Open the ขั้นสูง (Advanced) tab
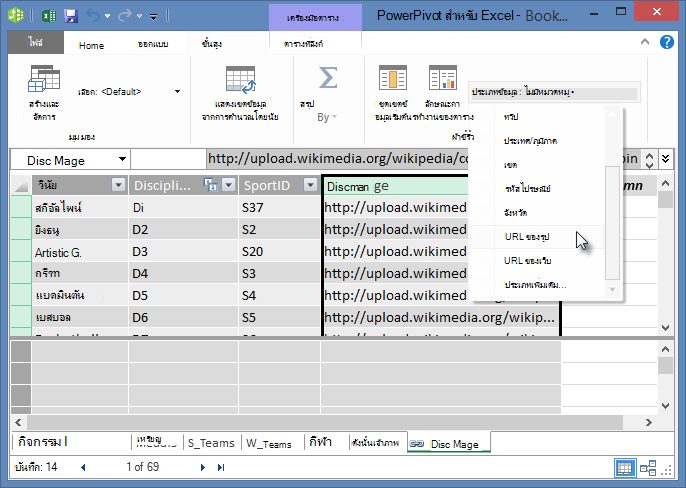The height and width of the screenshot is (488, 686). (212, 44)
